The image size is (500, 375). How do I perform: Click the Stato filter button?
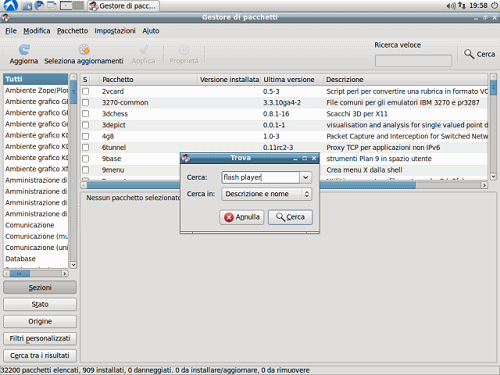click(40, 304)
